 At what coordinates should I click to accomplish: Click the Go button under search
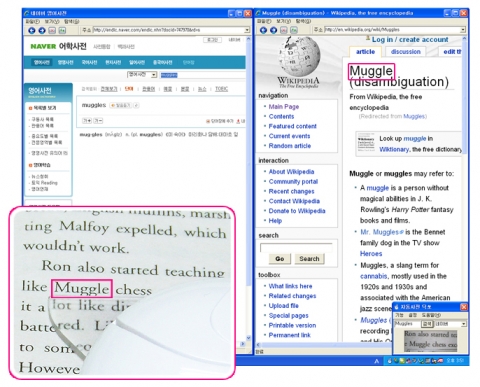click(x=280, y=259)
